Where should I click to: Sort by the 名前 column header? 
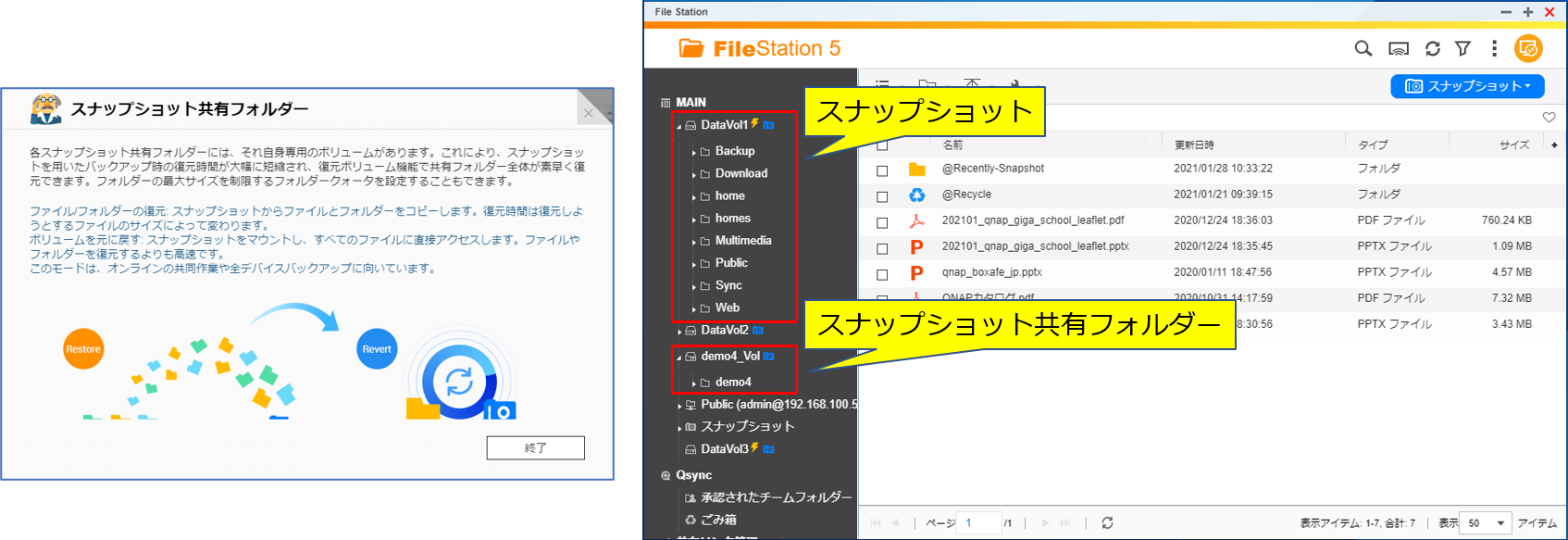pos(952,144)
